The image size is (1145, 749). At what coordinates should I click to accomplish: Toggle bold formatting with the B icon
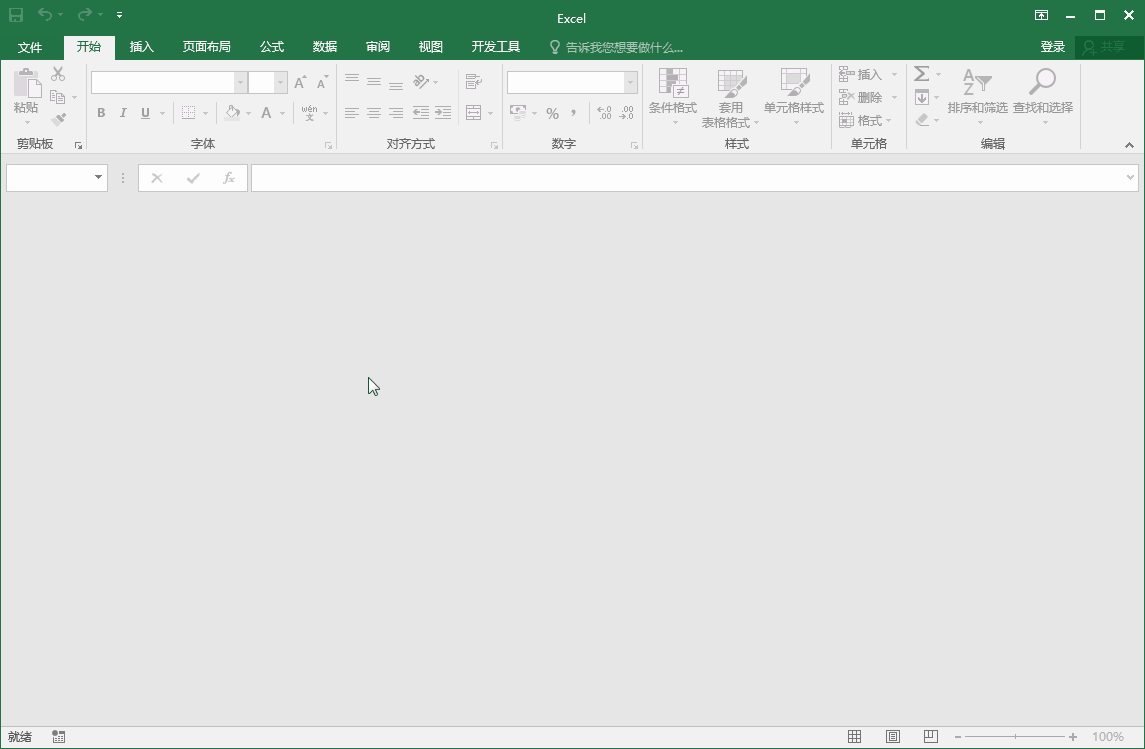pos(100,113)
